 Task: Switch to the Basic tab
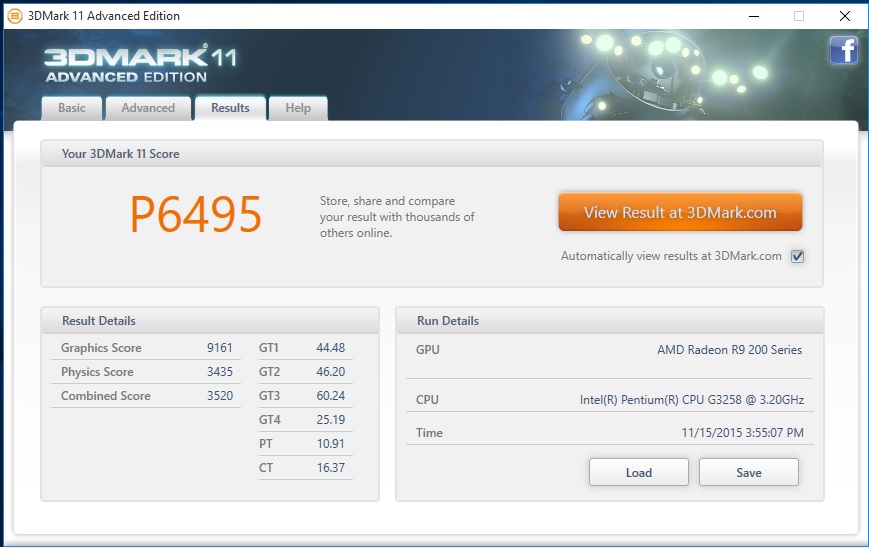72,108
